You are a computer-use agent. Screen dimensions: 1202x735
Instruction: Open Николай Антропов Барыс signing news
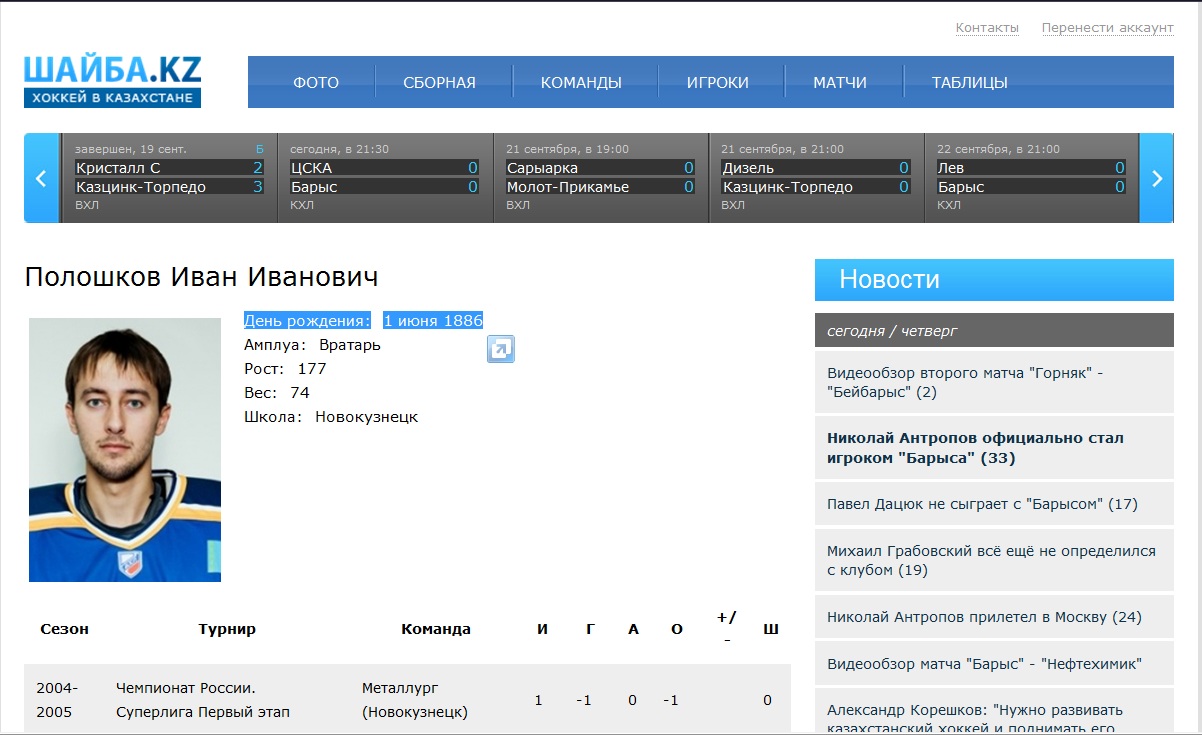click(x=975, y=448)
